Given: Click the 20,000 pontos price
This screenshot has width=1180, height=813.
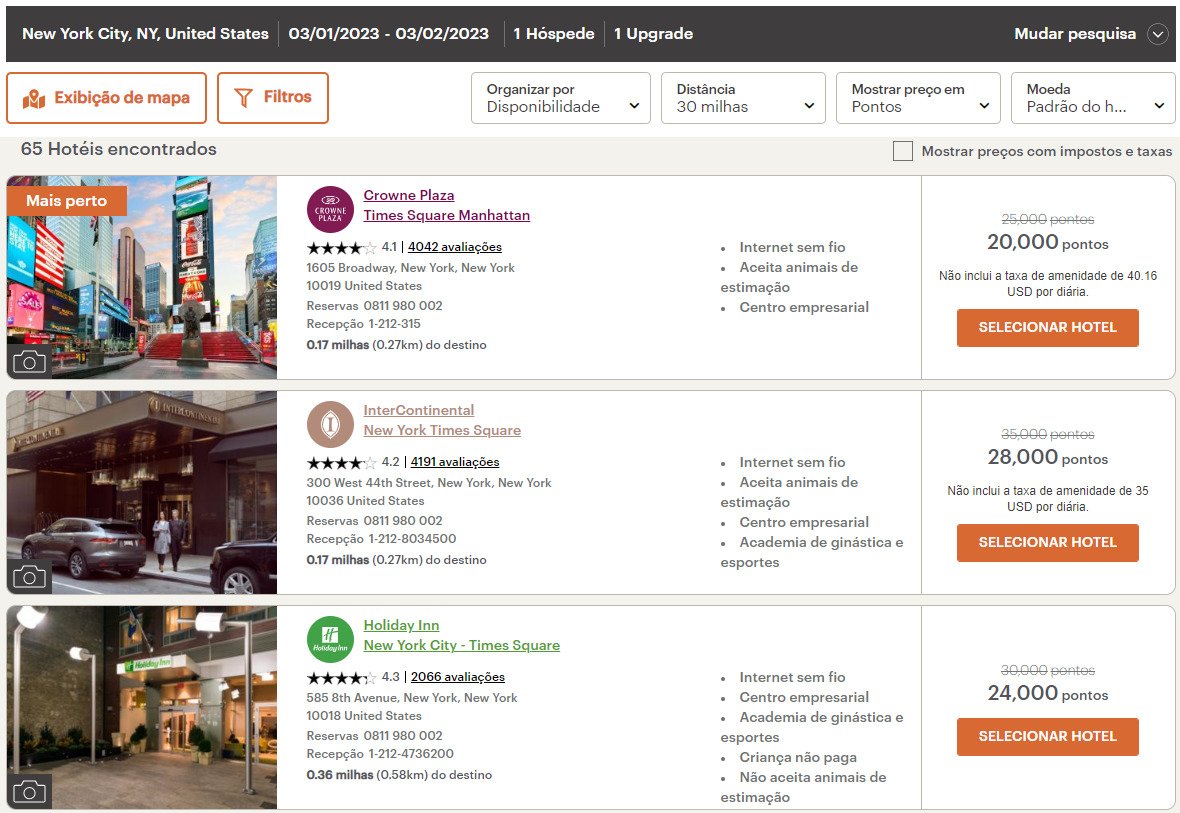Looking at the screenshot, I should (x=1048, y=242).
